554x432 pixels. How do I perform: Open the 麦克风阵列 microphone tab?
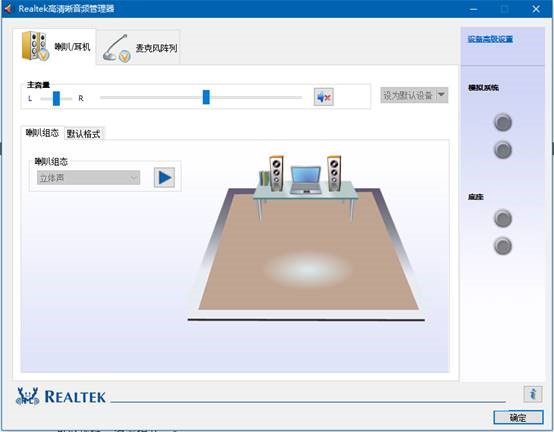[139, 48]
